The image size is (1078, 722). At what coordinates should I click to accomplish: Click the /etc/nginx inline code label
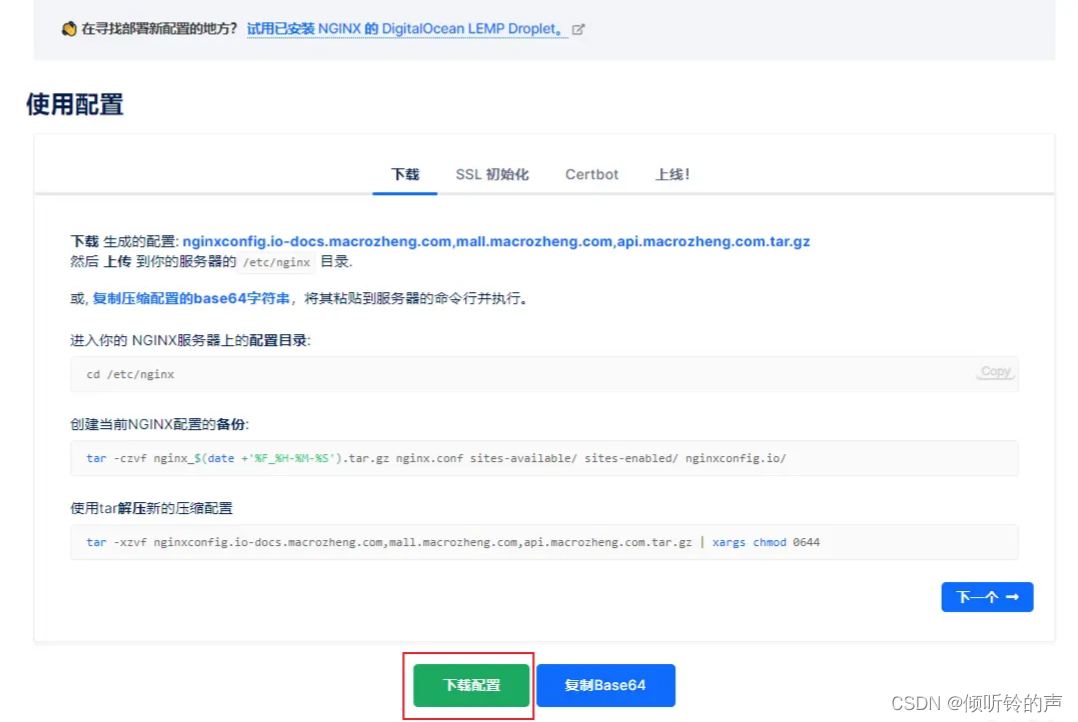[x=276, y=262]
